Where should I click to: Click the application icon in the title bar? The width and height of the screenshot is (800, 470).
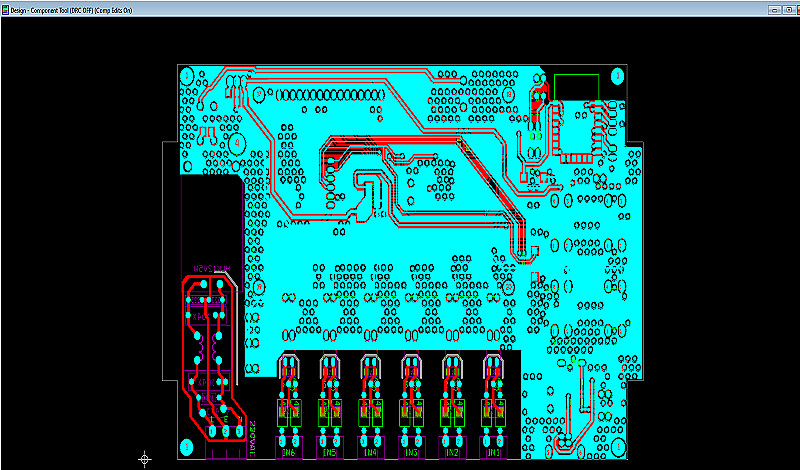[5, 10]
